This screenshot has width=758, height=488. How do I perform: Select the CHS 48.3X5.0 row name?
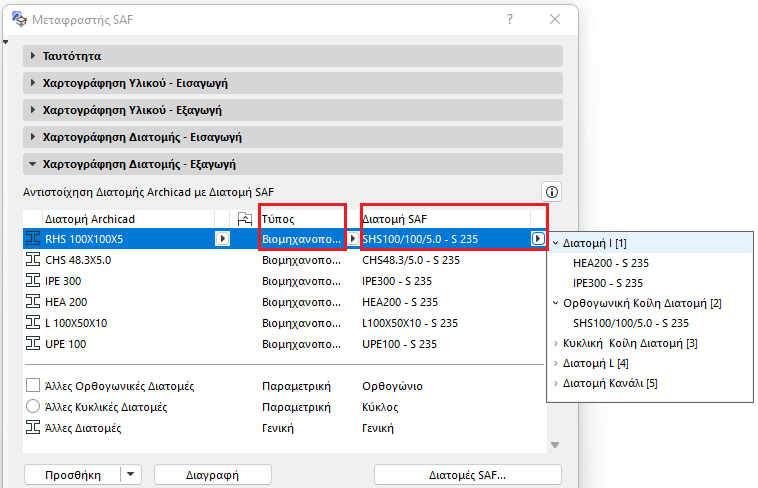[x=78, y=260]
